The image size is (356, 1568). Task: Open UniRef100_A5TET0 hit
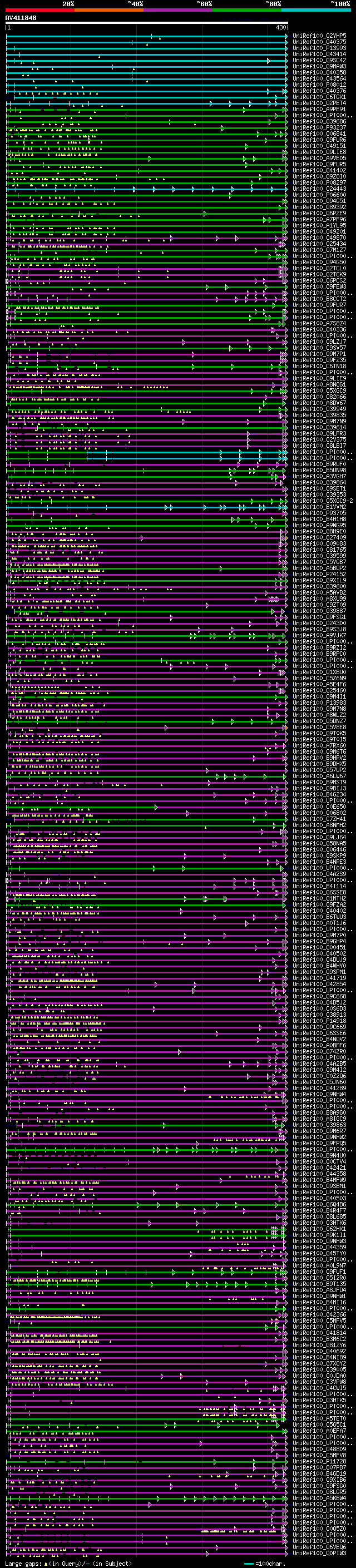319,1418
